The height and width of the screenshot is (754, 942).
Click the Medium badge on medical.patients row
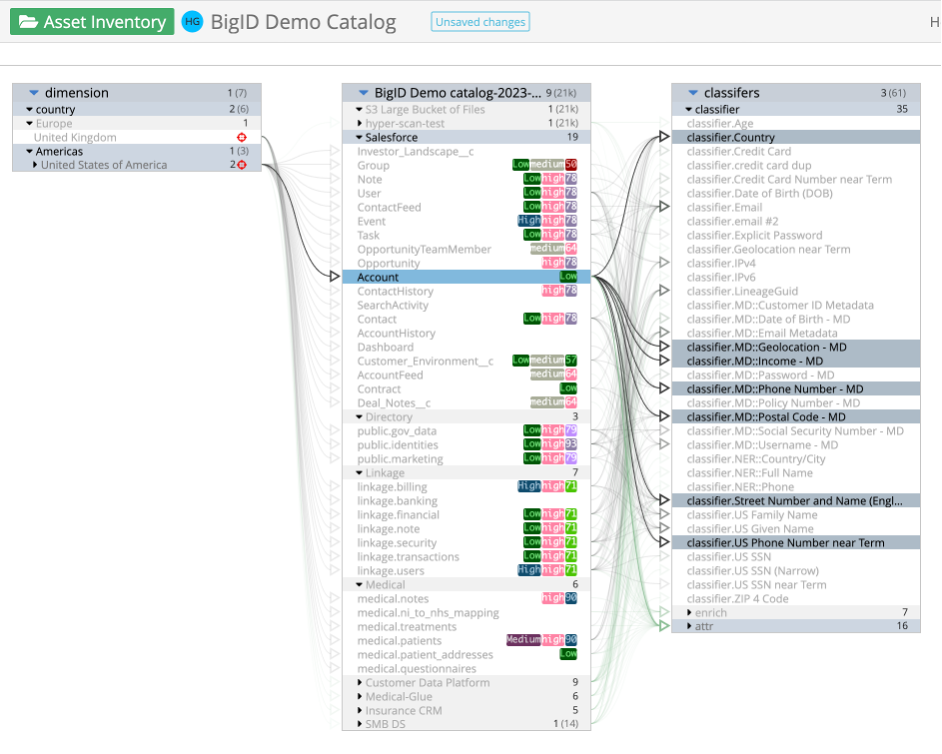tap(523, 640)
